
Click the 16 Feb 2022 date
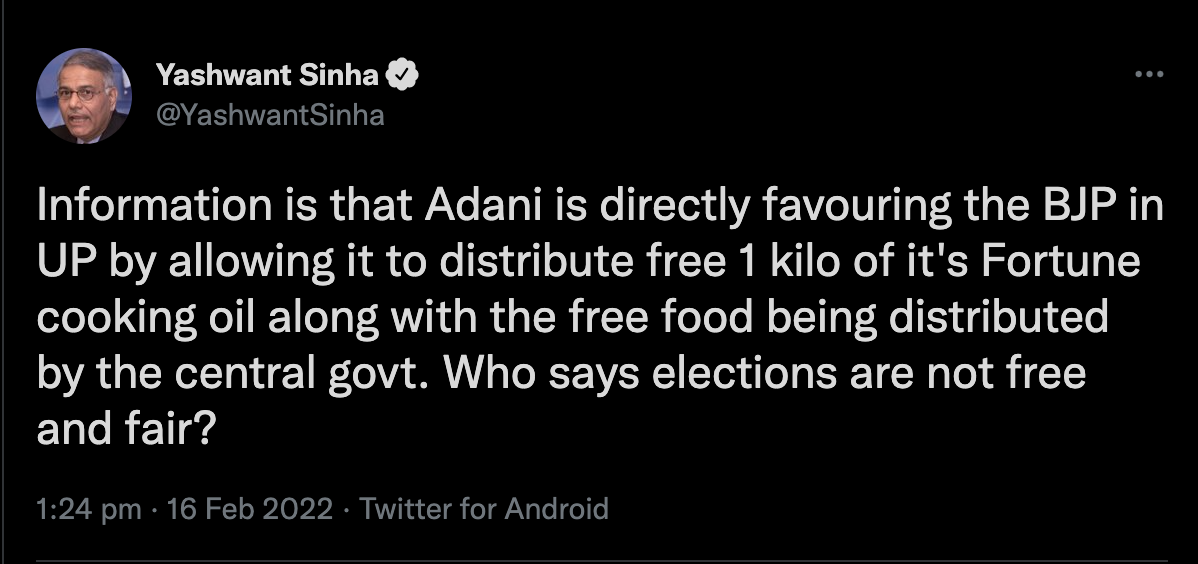(248, 509)
